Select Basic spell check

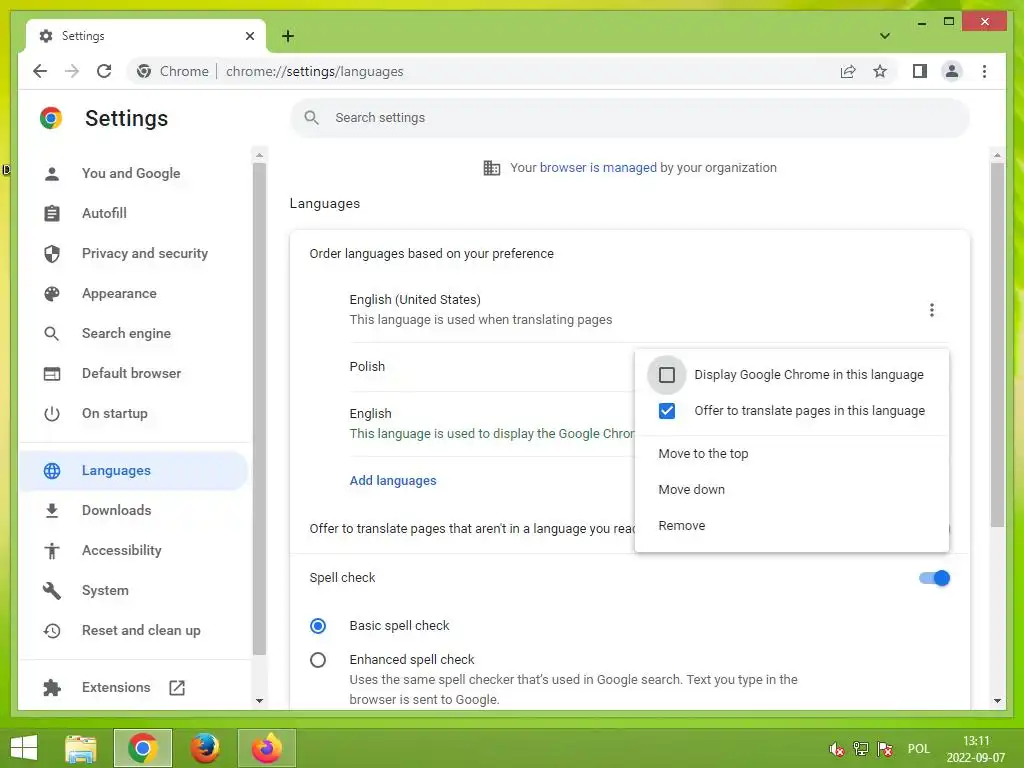318,626
